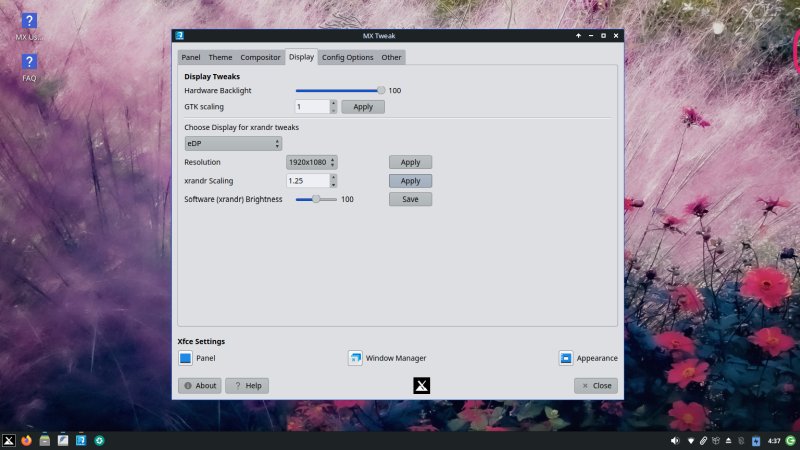Switch to the Theme tab

(220, 57)
